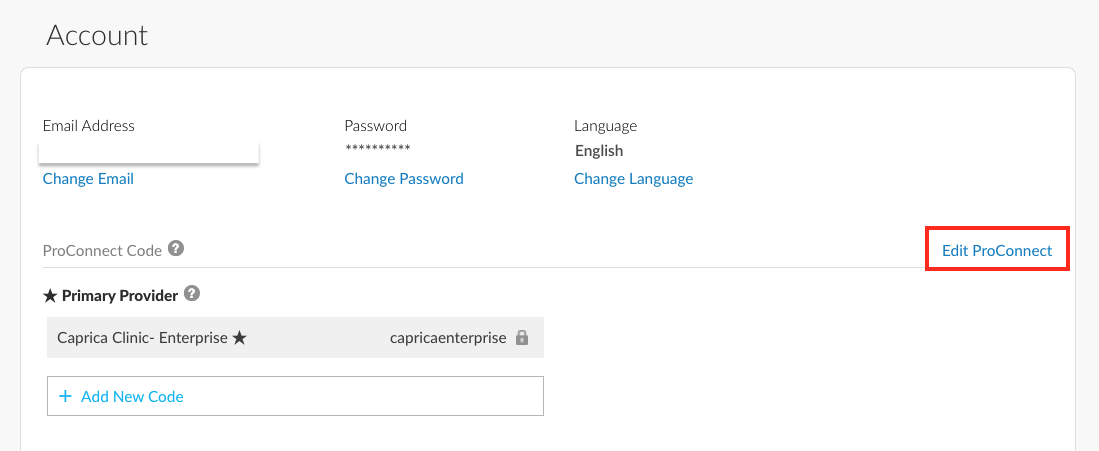This screenshot has height=451, width=1099.
Task: Select the Caprica Clinic- Enterprise provider row
Action: click(x=295, y=337)
